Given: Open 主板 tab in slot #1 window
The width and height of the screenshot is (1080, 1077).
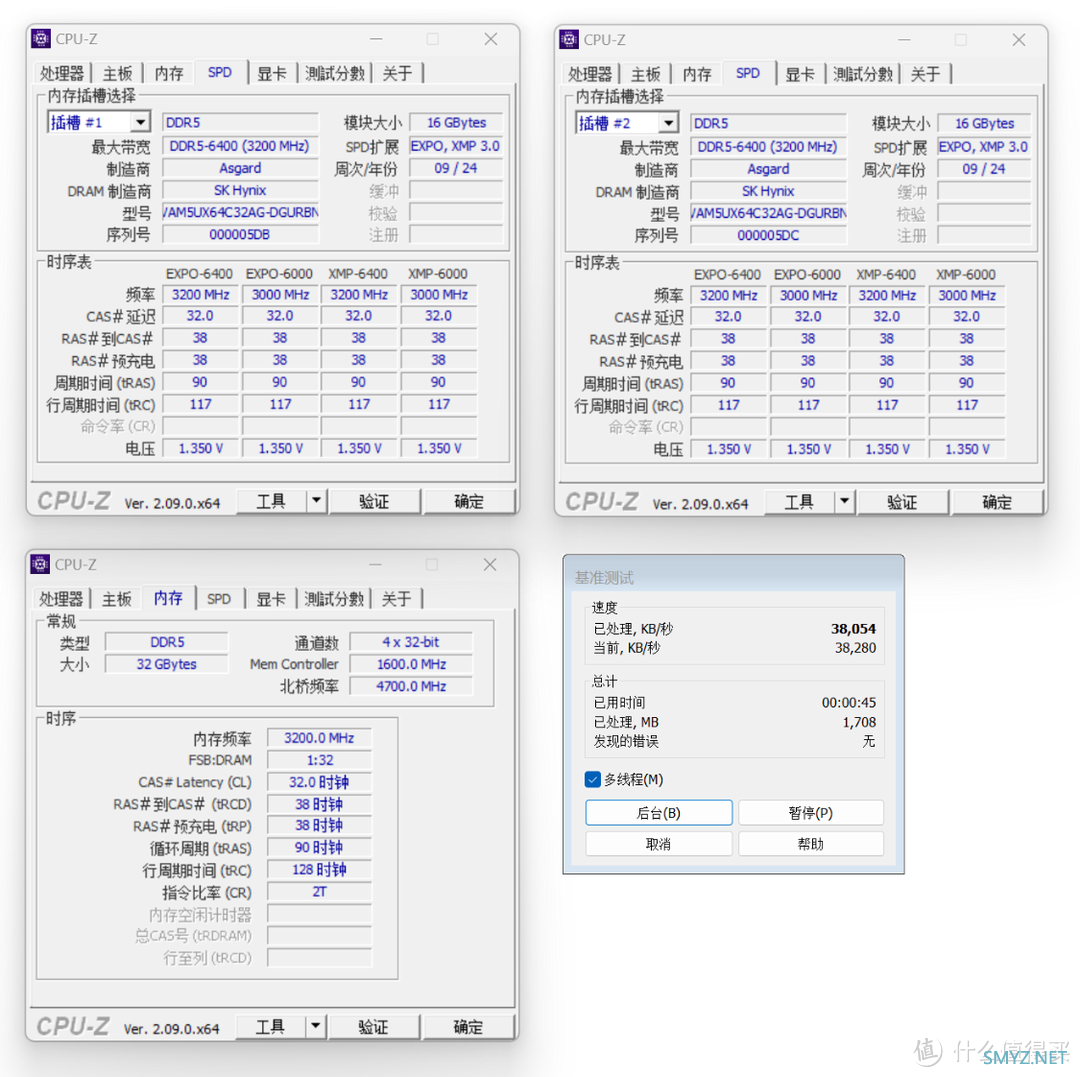Looking at the screenshot, I should [x=117, y=73].
